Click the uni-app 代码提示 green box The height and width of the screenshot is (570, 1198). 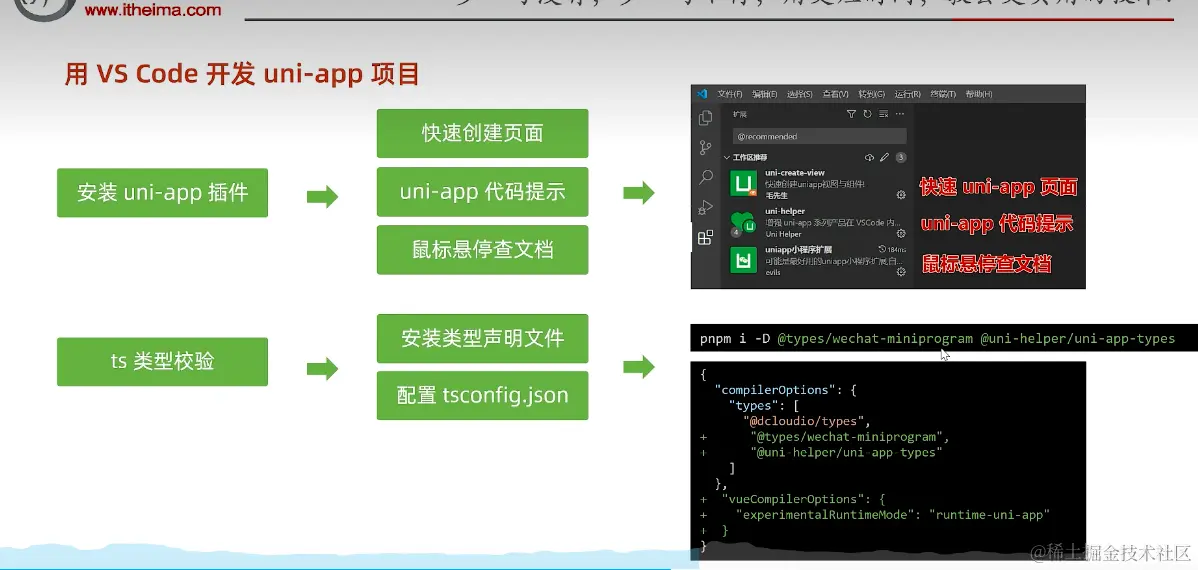click(482, 192)
